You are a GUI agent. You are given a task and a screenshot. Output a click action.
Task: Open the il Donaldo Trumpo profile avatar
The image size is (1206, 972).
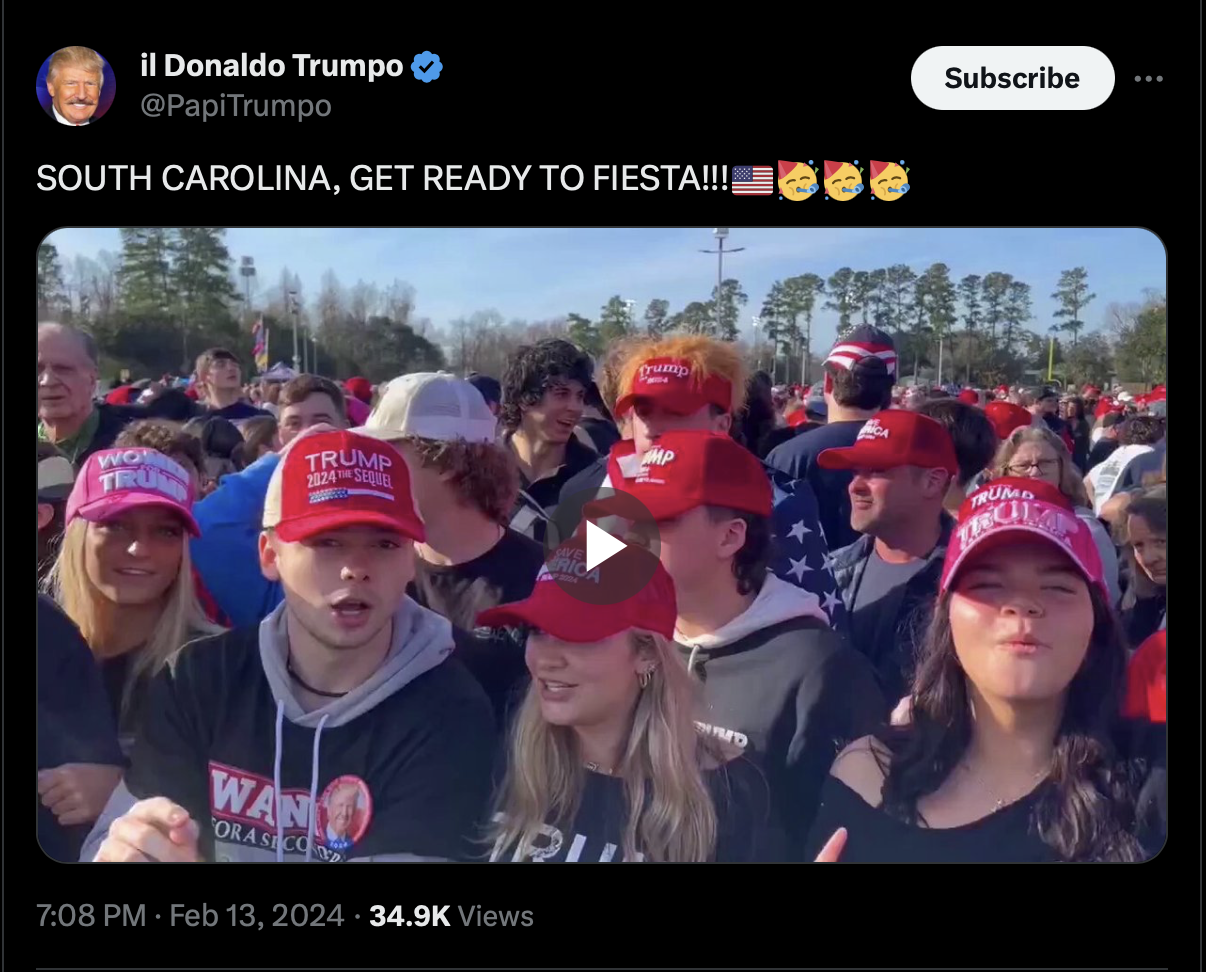pos(76,86)
